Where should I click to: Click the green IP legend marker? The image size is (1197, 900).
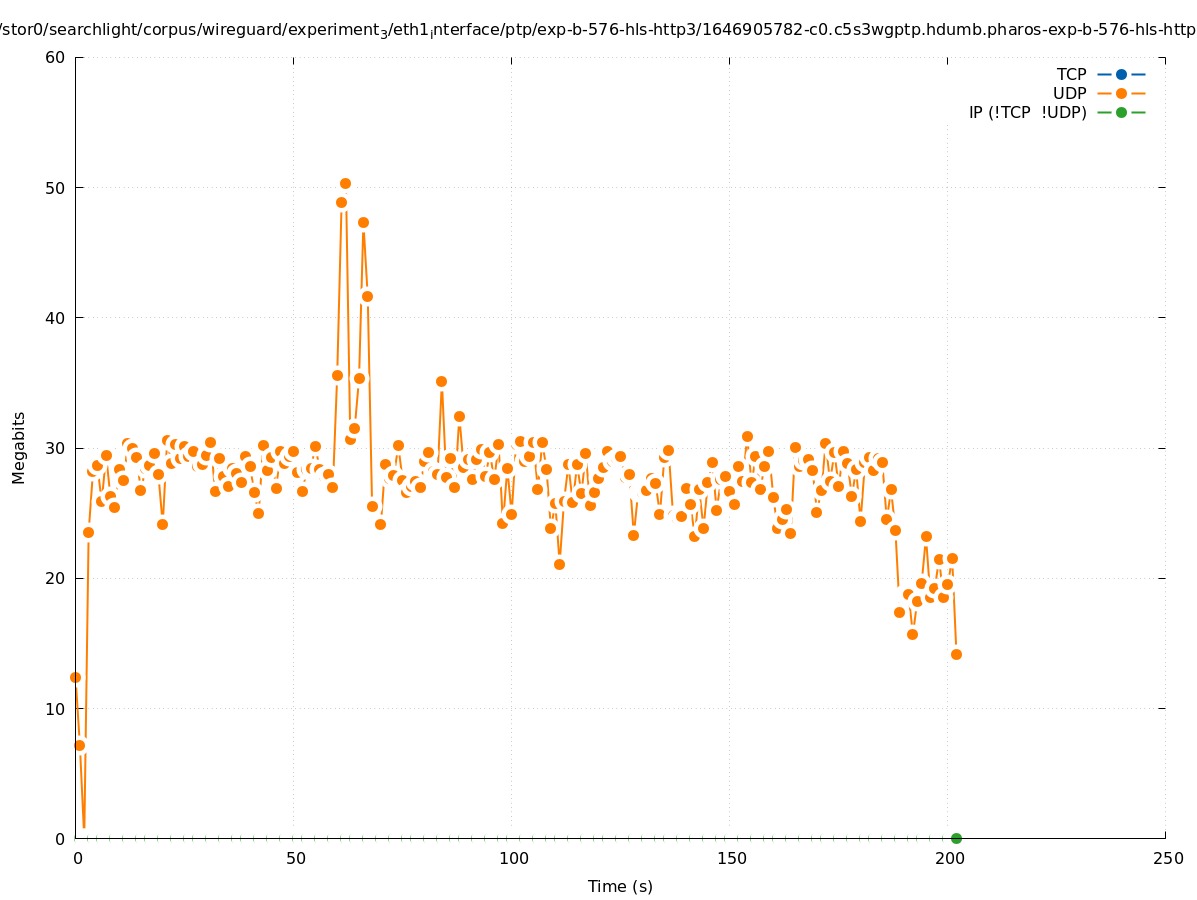(1121, 112)
